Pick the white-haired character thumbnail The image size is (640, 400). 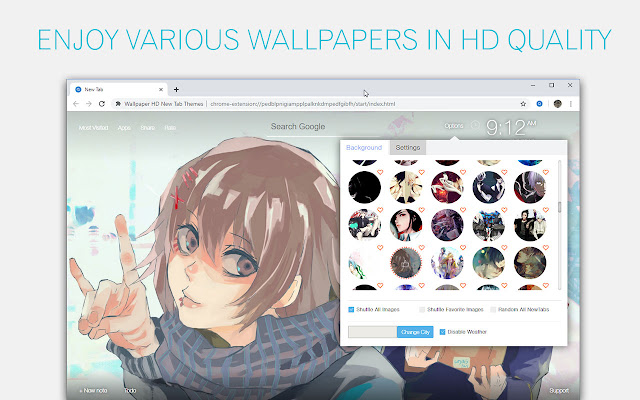(x=530, y=187)
